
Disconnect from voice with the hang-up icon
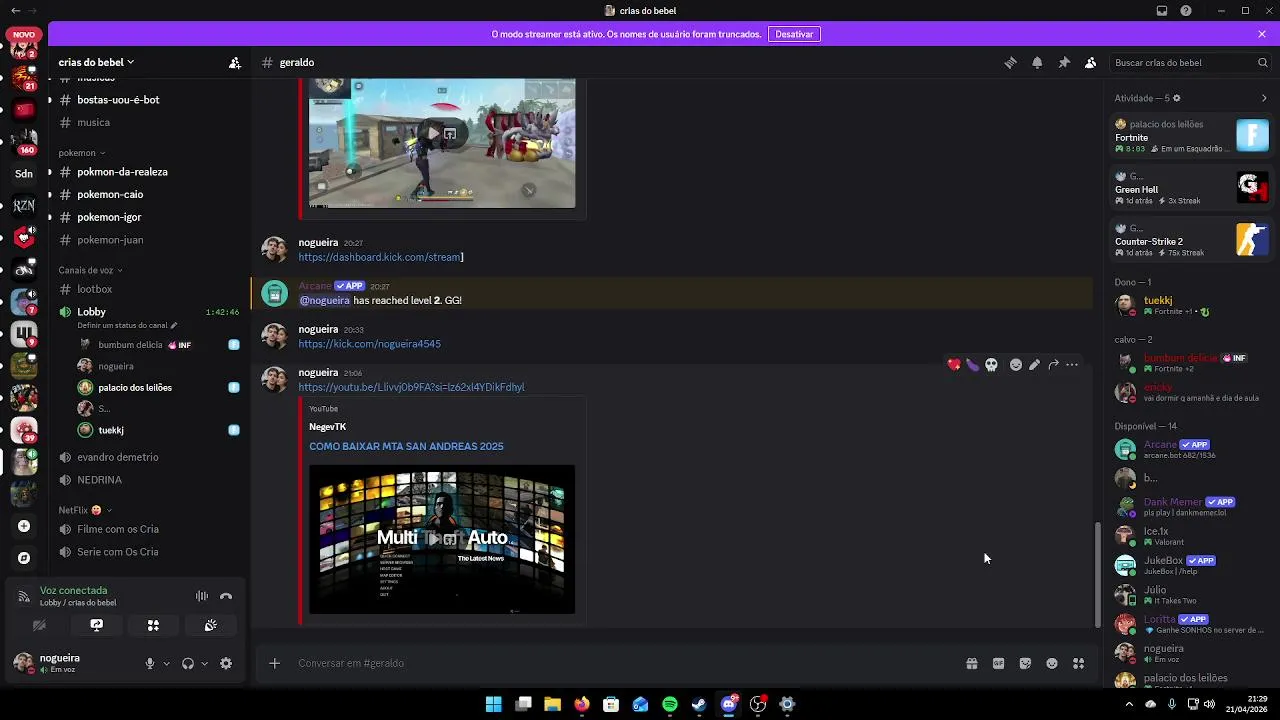[226, 596]
